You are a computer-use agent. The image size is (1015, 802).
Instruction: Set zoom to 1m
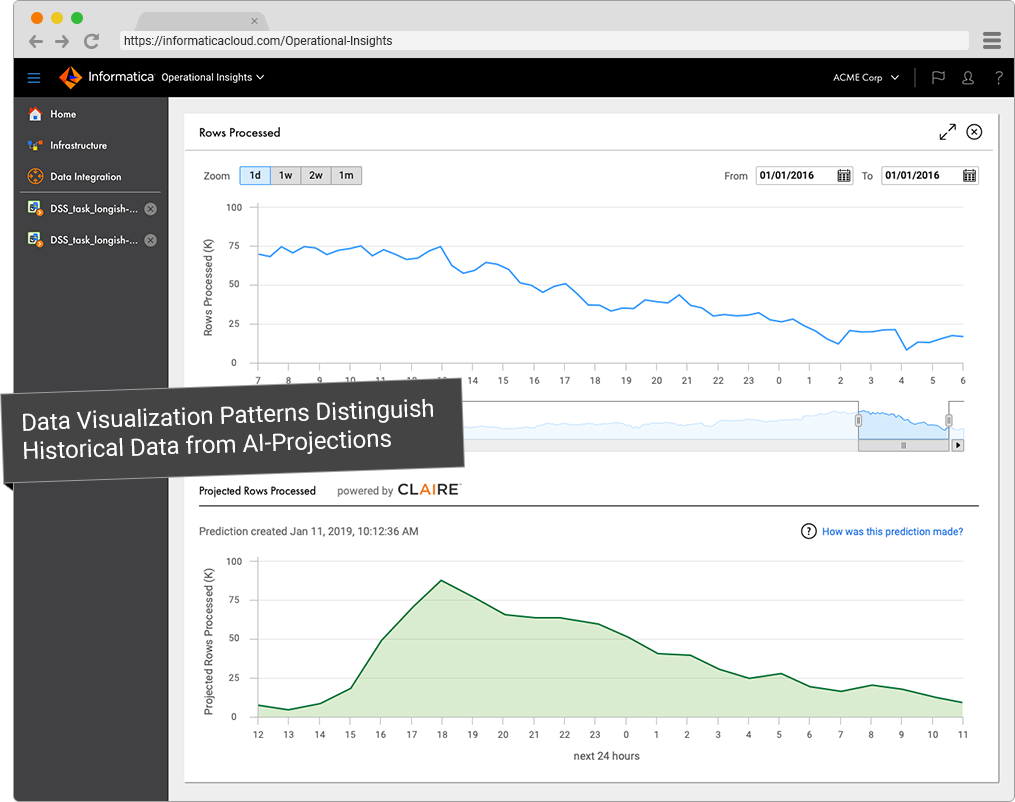coord(346,175)
